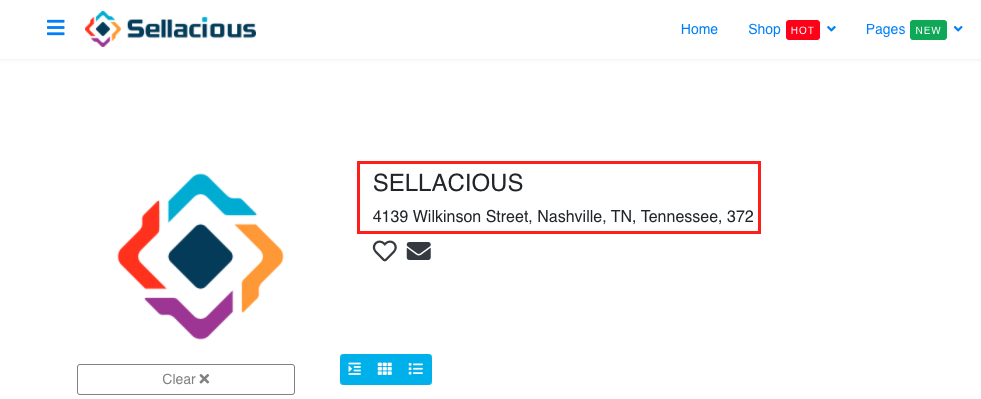Go to the Home page
Image resolution: width=981 pixels, height=399 pixels.
[699, 29]
